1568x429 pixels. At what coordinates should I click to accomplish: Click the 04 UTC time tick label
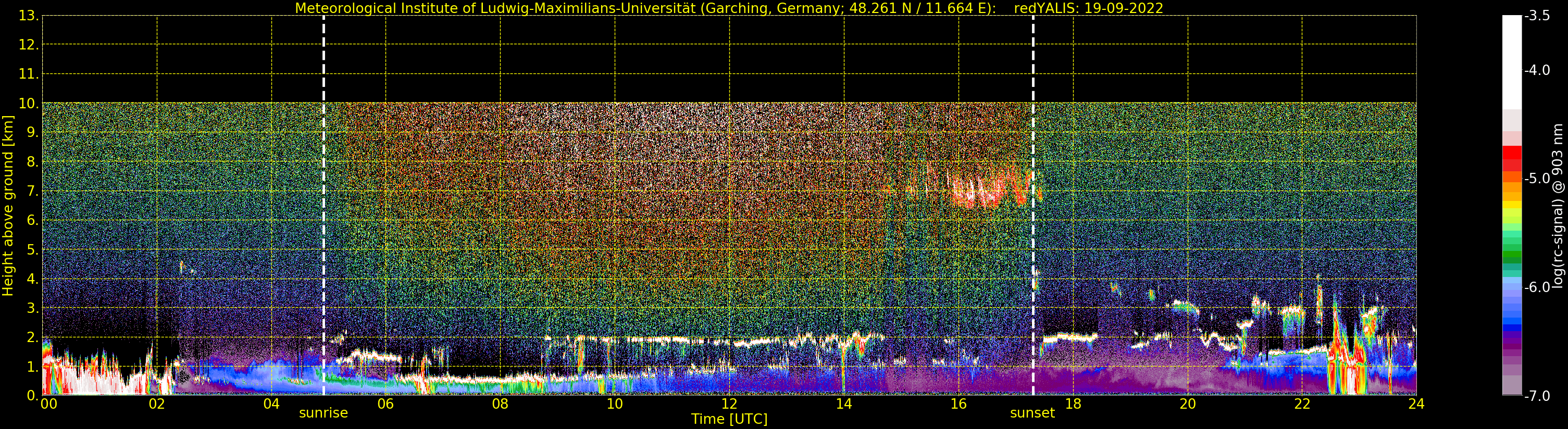271,404
